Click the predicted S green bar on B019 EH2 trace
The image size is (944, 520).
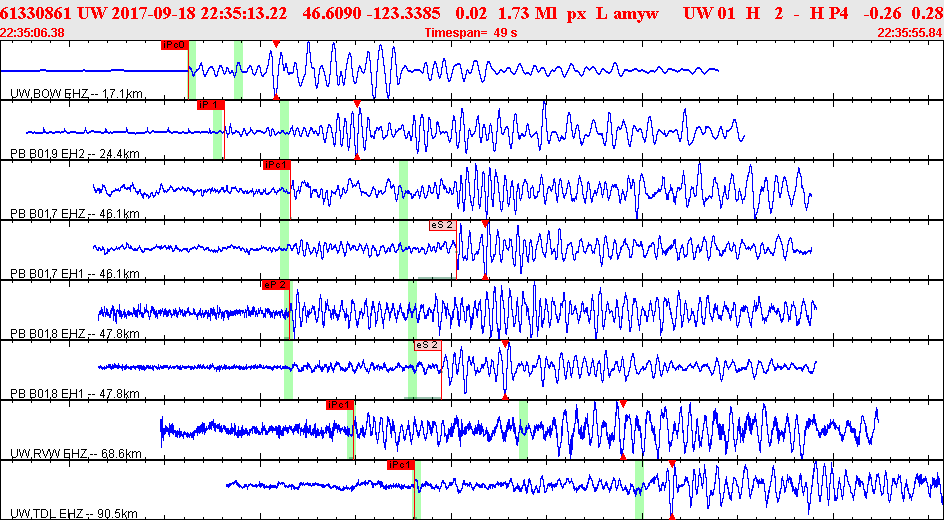coord(284,130)
